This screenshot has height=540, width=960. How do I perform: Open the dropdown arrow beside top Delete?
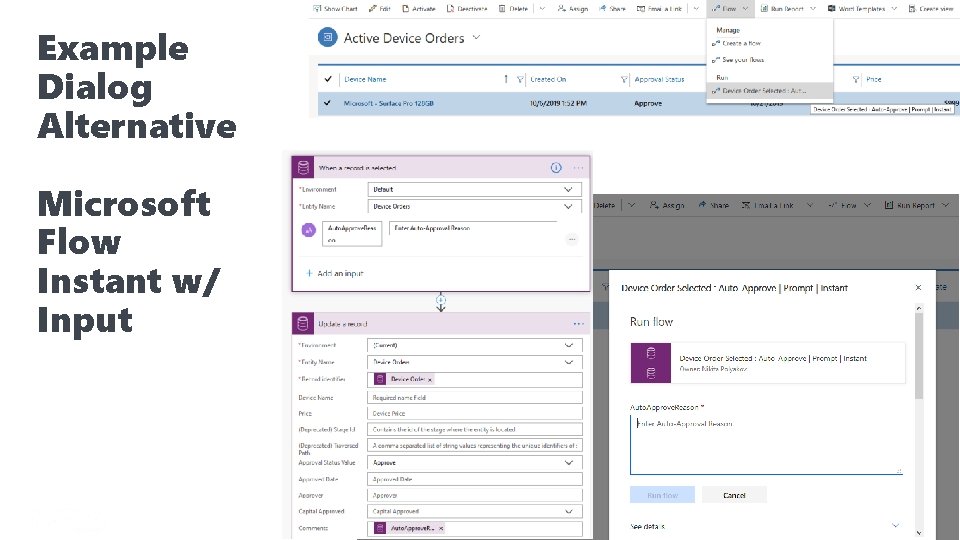tap(542, 9)
